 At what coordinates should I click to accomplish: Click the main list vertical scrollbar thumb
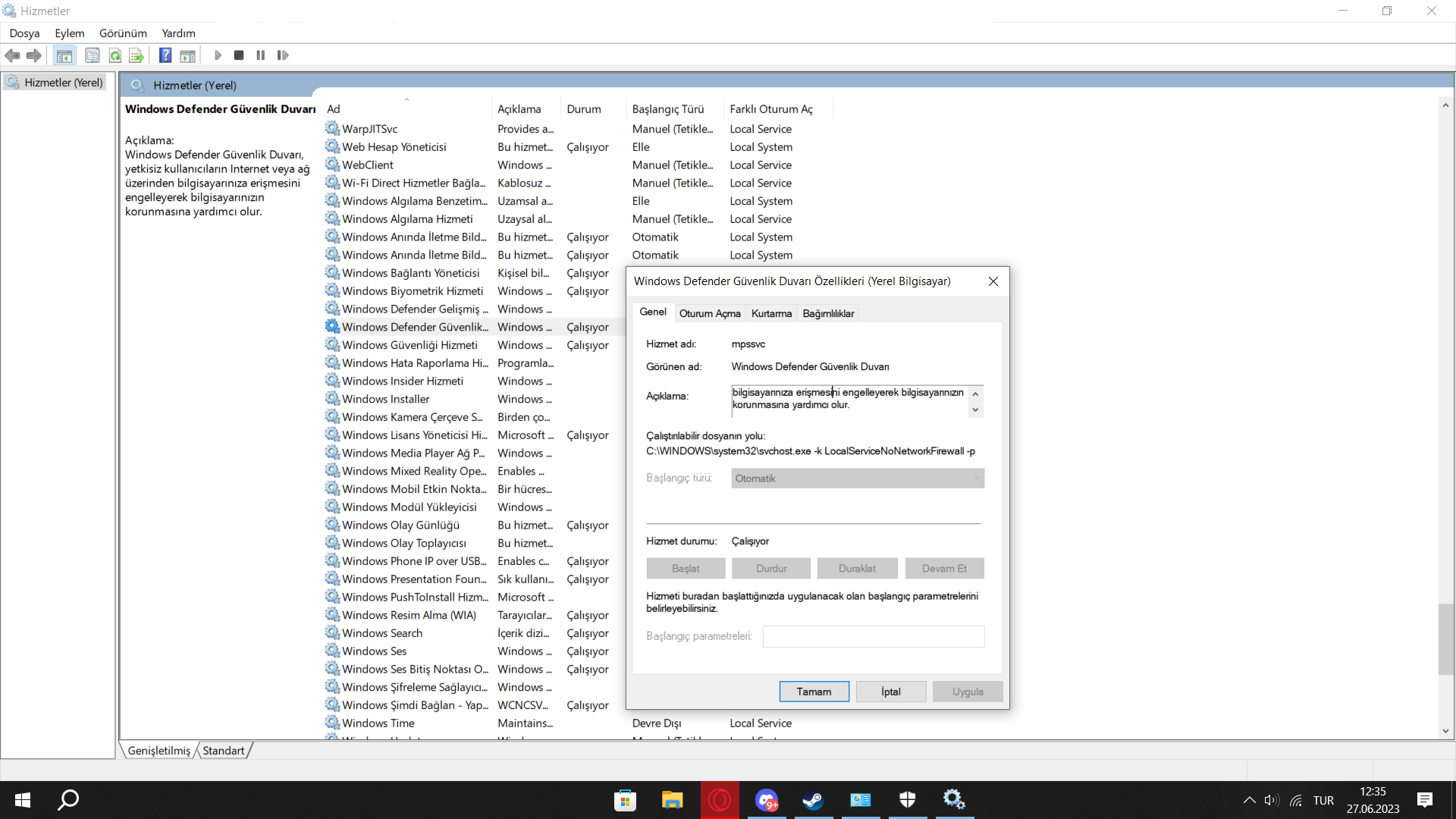point(1445,639)
